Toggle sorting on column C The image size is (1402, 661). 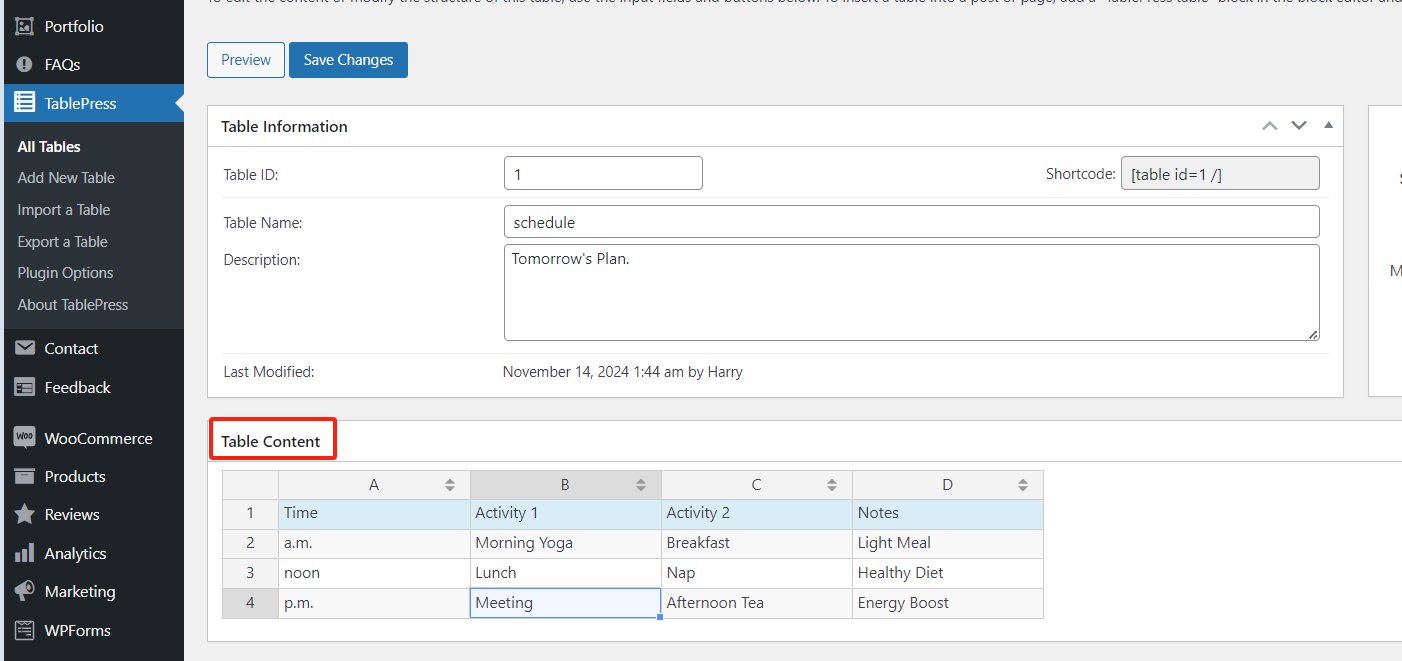tap(832, 484)
